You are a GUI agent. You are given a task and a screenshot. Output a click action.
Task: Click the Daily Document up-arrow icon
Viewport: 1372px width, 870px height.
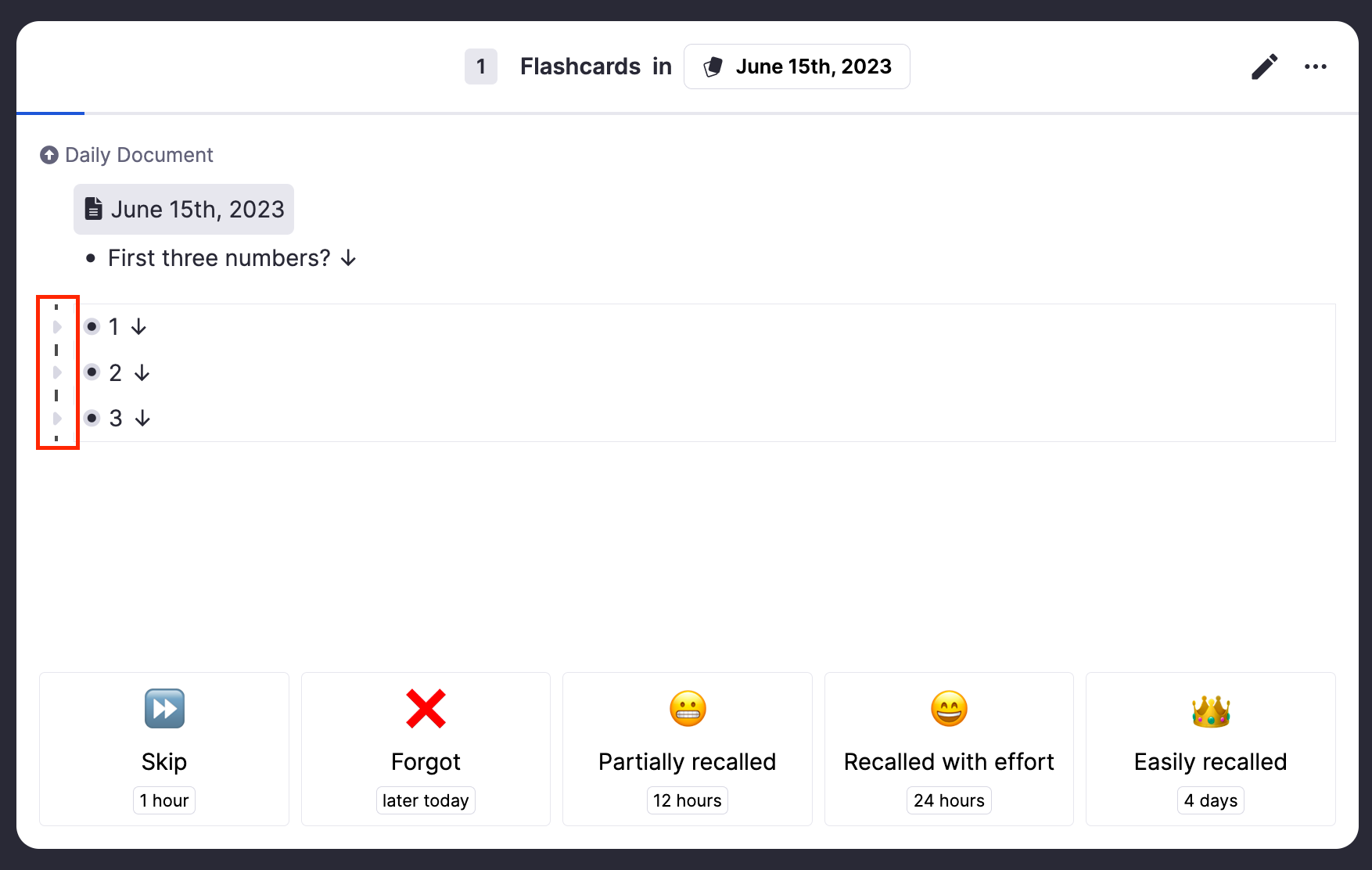(49, 155)
